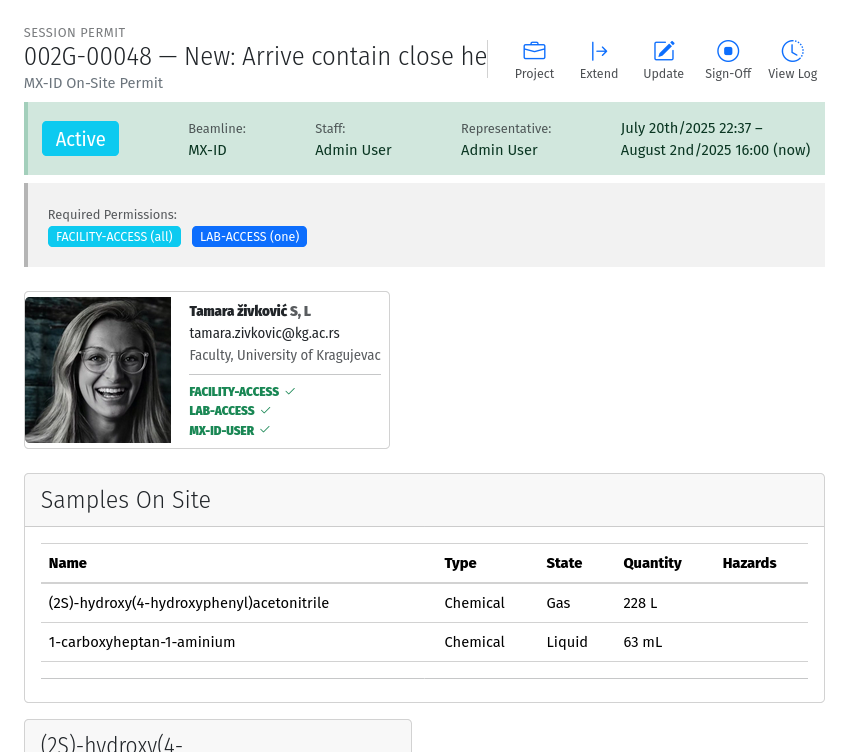The height and width of the screenshot is (752, 849).
Task: Open the Project briefcase icon
Action: [x=534, y=51]
